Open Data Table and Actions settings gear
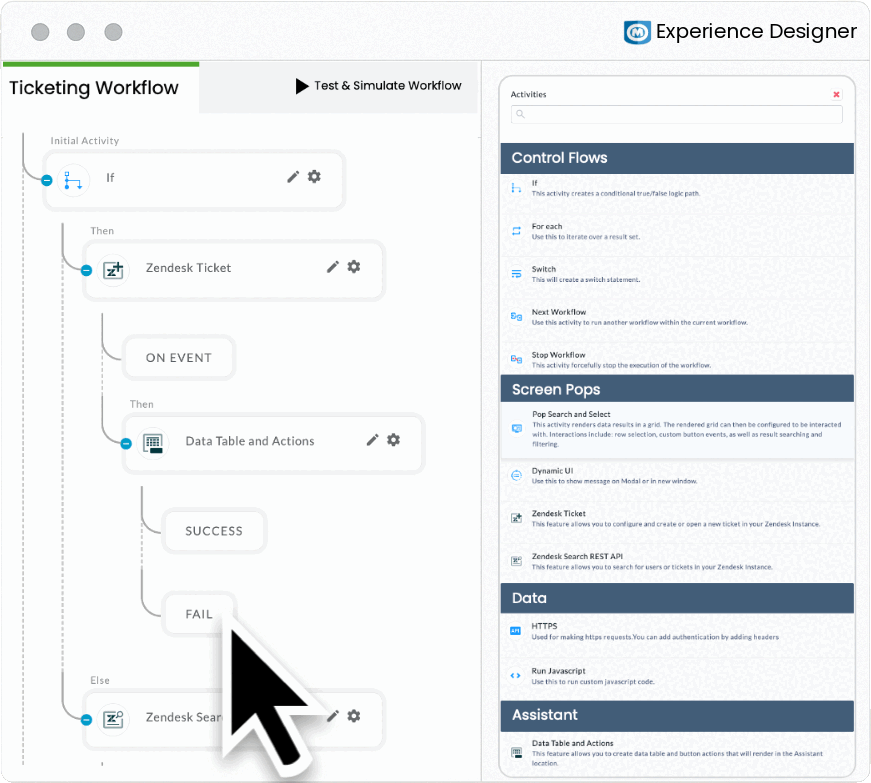Viewport: 871px width, 783px height. [x=394, y=440]
